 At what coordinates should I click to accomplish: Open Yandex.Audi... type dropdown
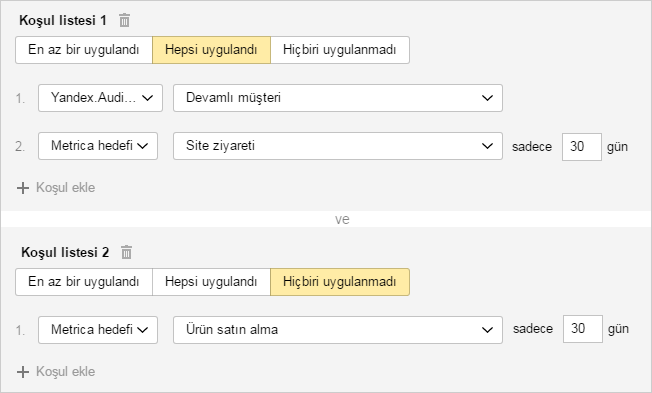click(x=100, y=98)
